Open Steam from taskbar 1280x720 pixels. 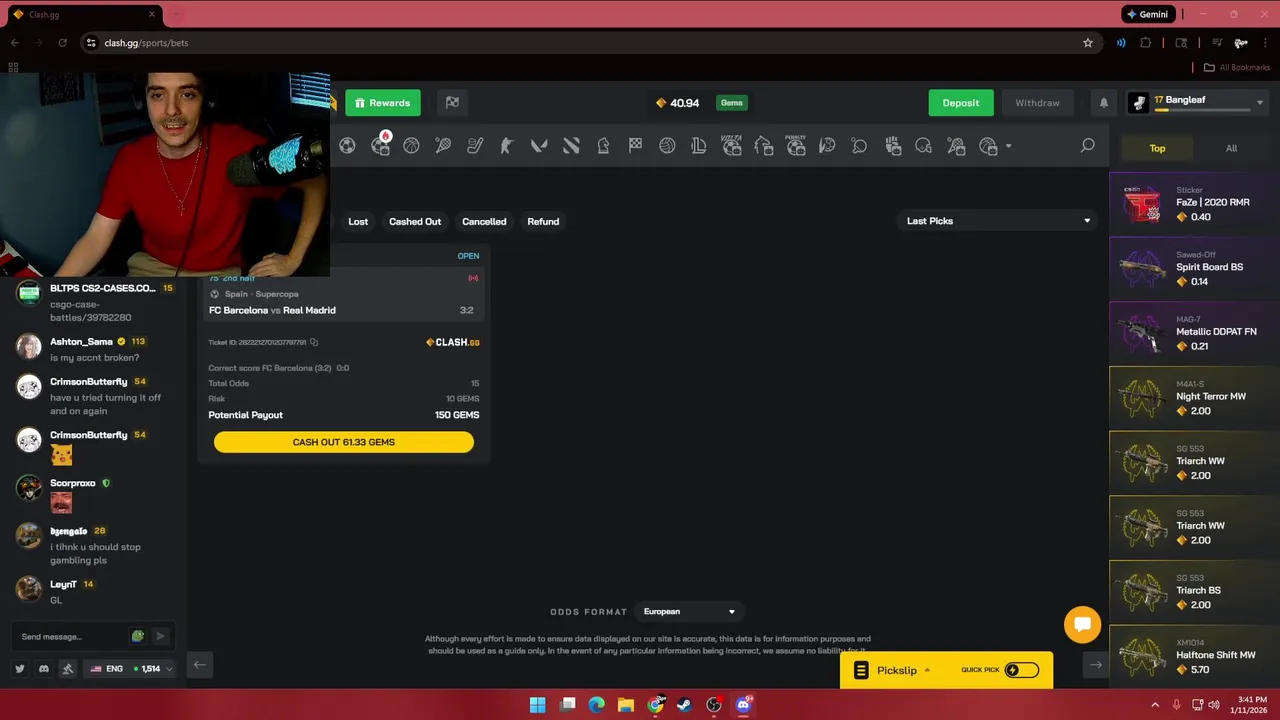tap(684, 705)
